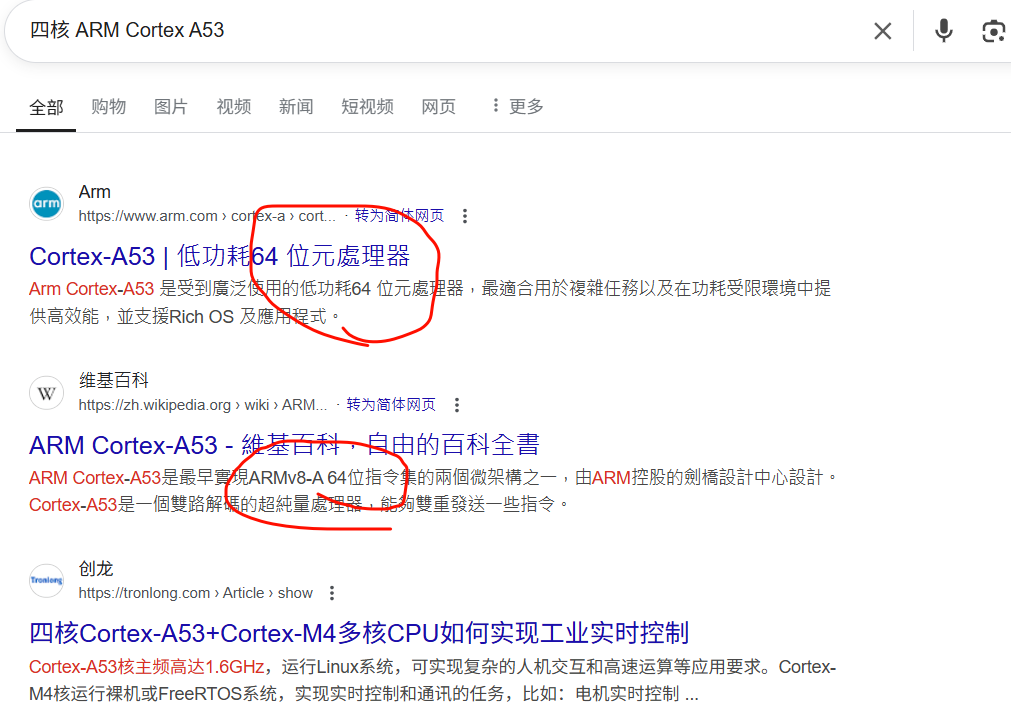Open the 视频 tab
This screenshot has height=723, width=1011.
pyautogui.click(x=233, y=106)
